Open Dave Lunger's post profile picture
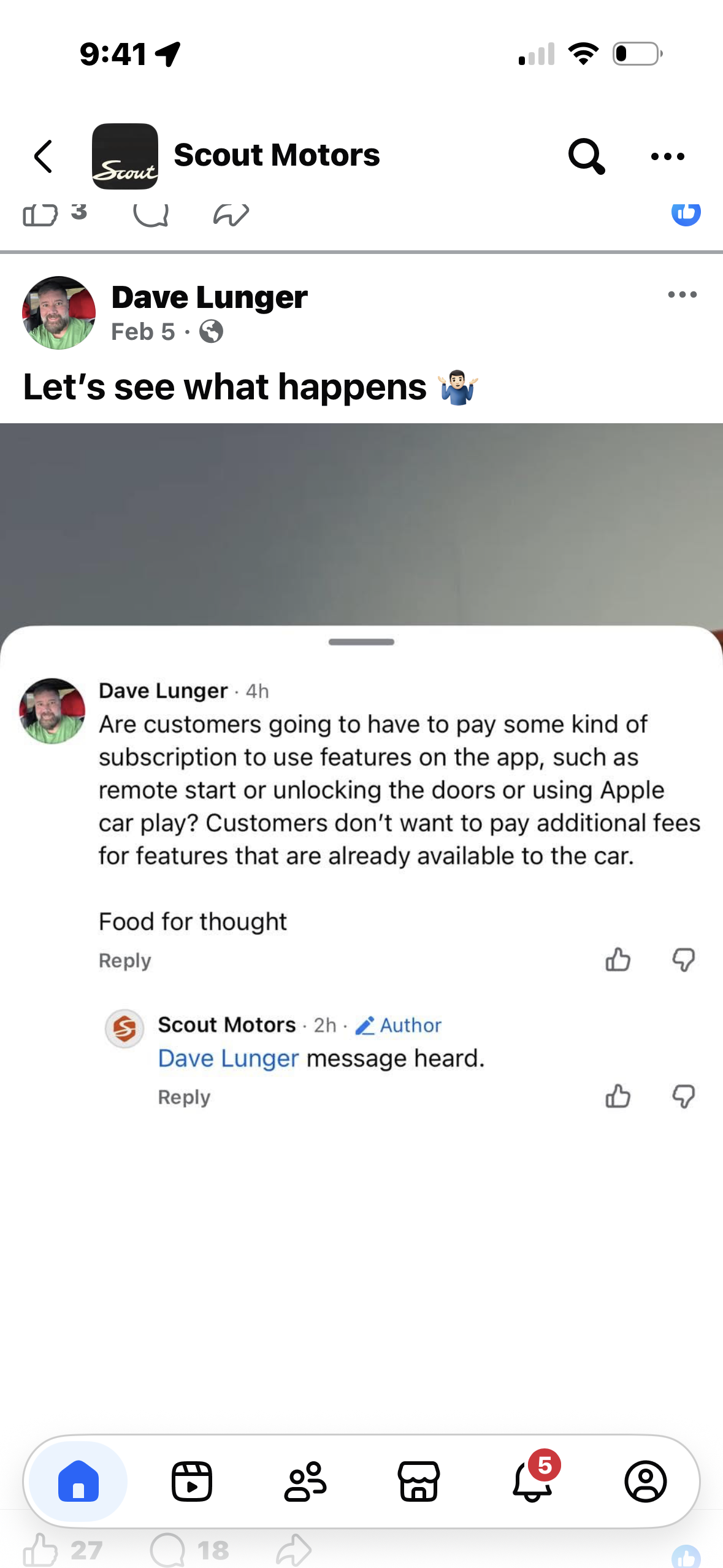 click(x=59, y=313)
